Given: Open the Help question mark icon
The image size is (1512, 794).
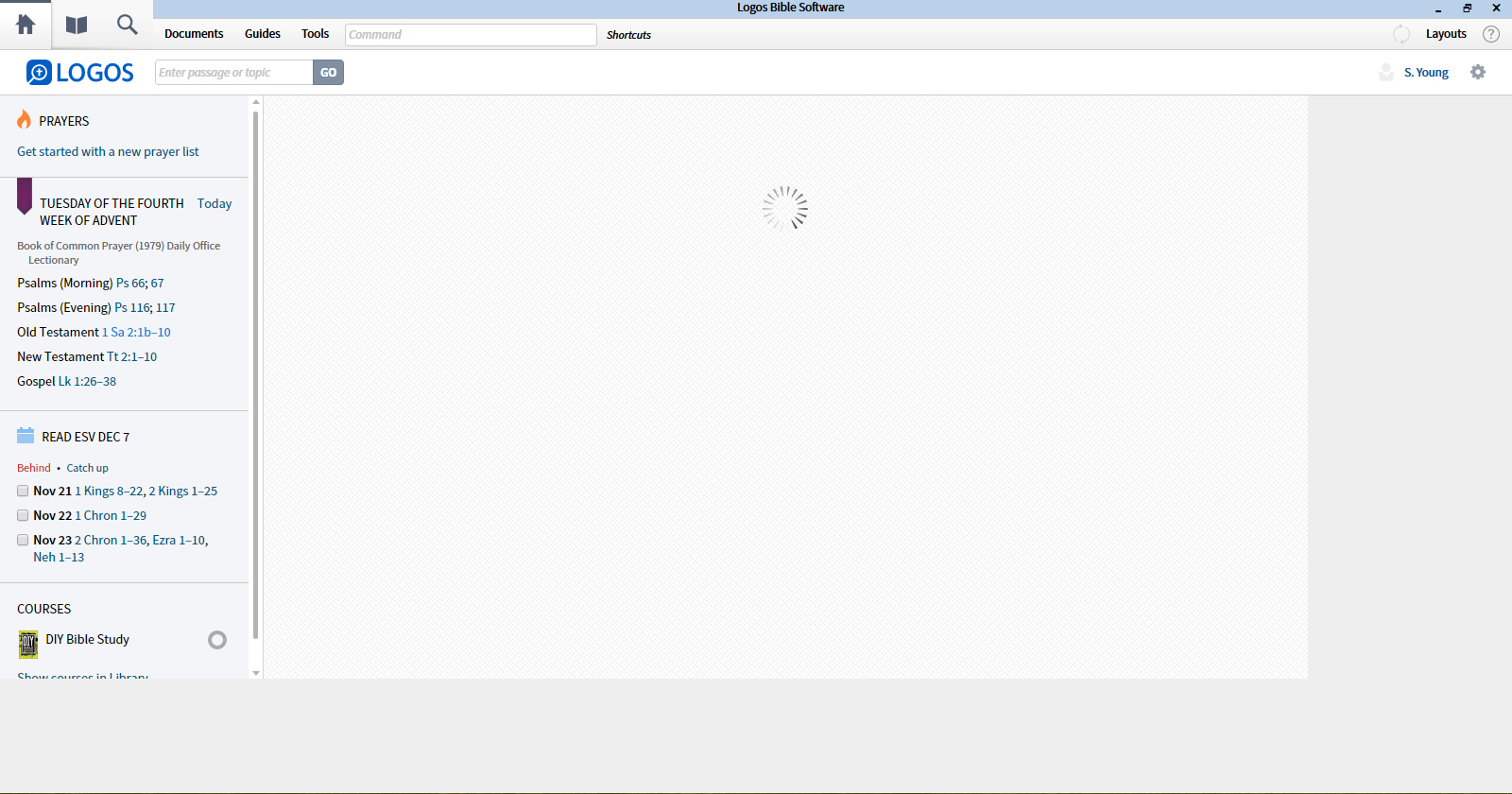Looking at the screenshot, I should click(1491, 34).
